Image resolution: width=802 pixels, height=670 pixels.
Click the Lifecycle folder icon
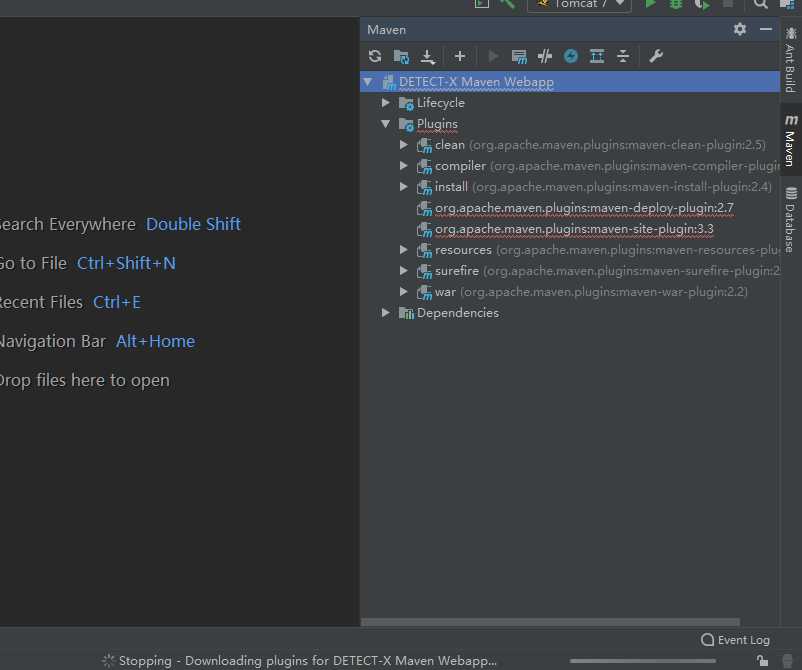(406, 103)
